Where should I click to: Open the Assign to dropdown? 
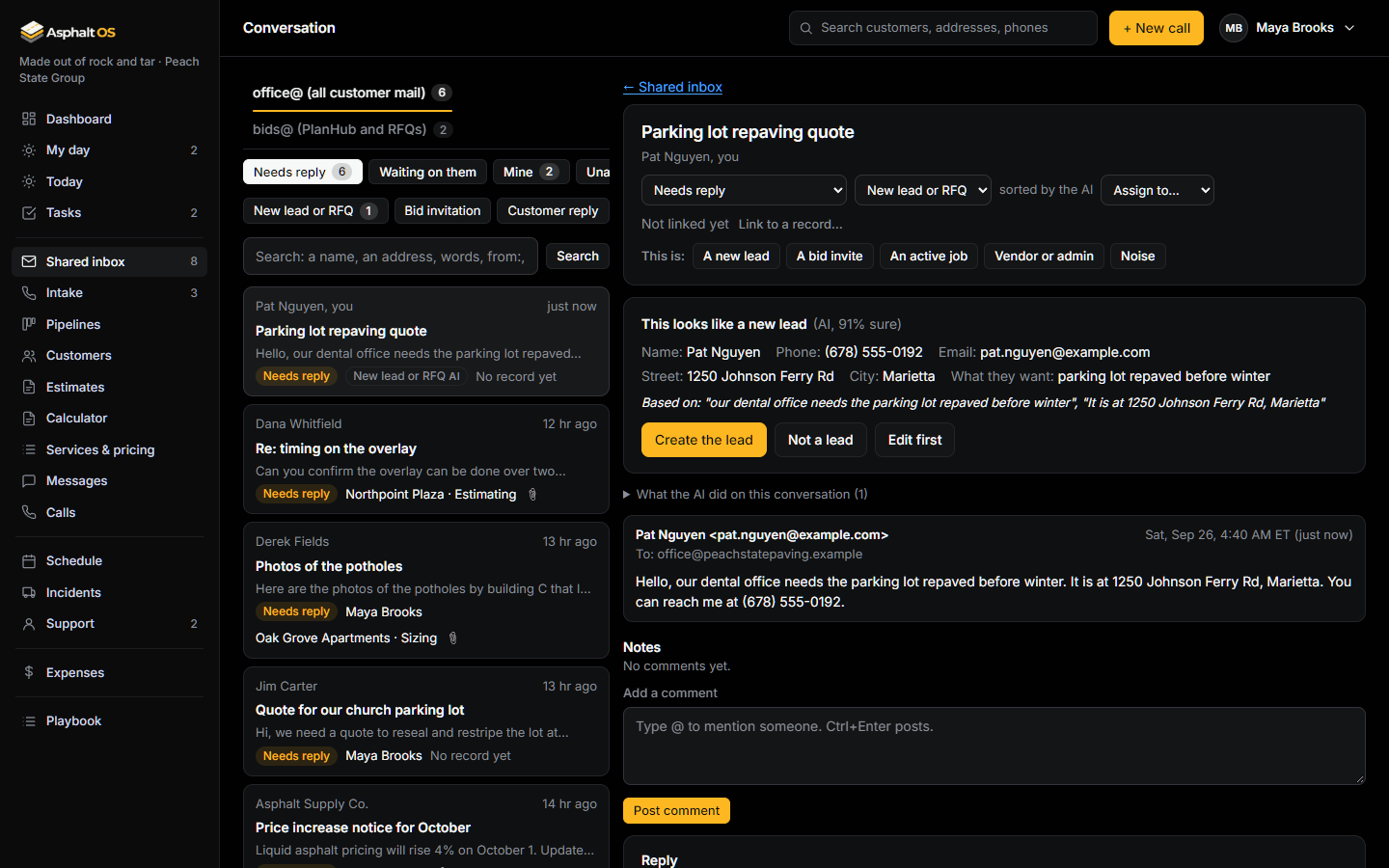point(1157,190)
